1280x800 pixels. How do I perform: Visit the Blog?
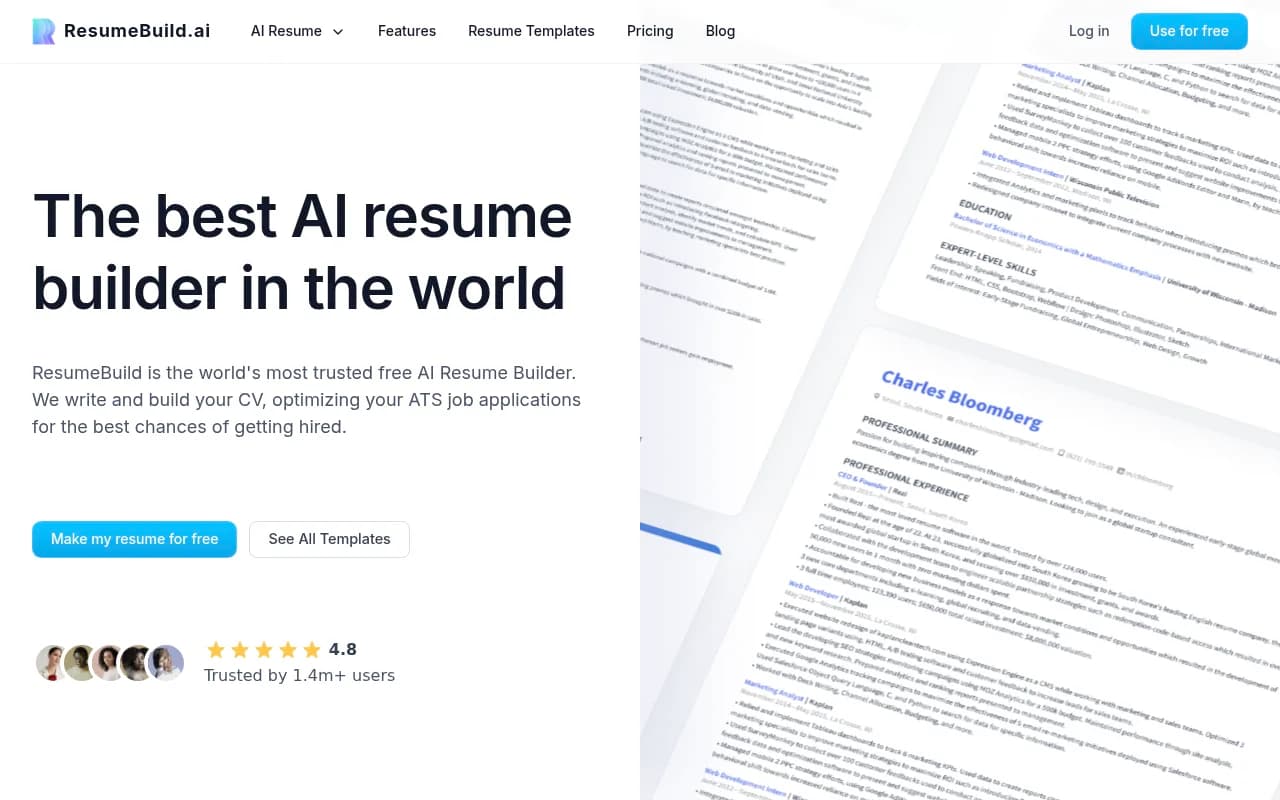point(720,31)
